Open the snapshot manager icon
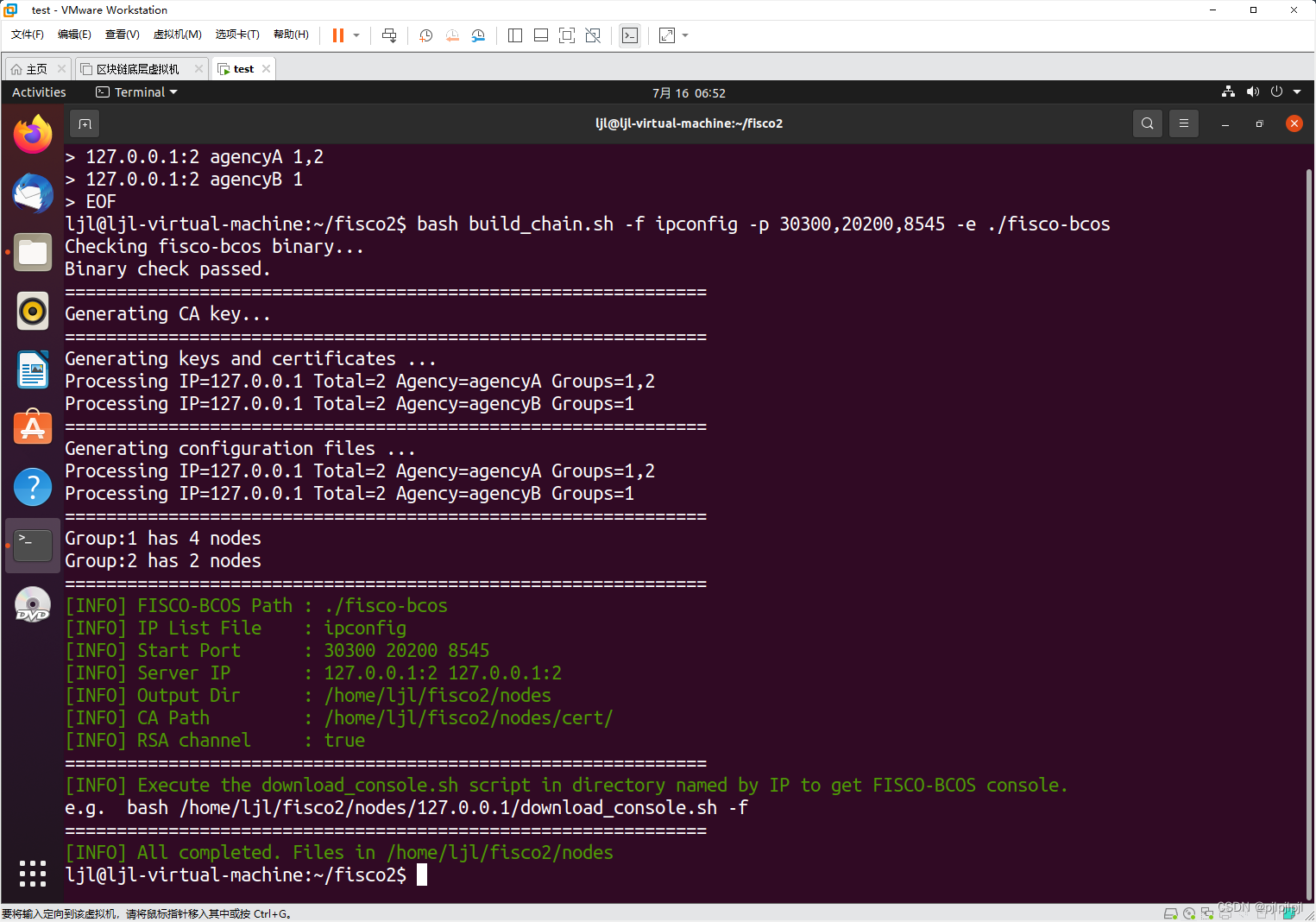Viewport: 1316px width, 922px height. click(478, 35)
